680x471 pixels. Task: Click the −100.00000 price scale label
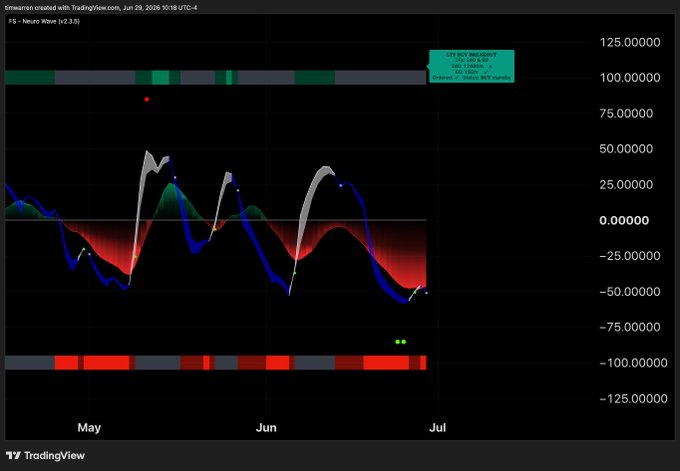pyautogui.click(x=633, y=363)
